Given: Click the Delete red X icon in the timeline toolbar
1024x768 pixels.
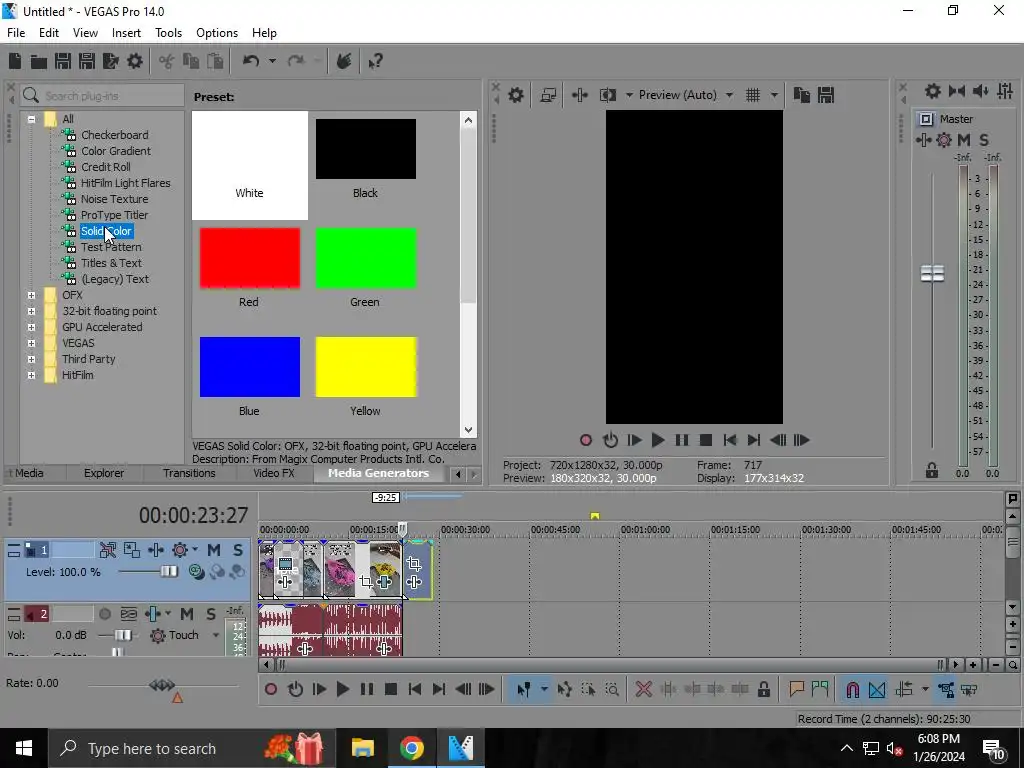Looking at the screenshot, I should tap(643, 690).
